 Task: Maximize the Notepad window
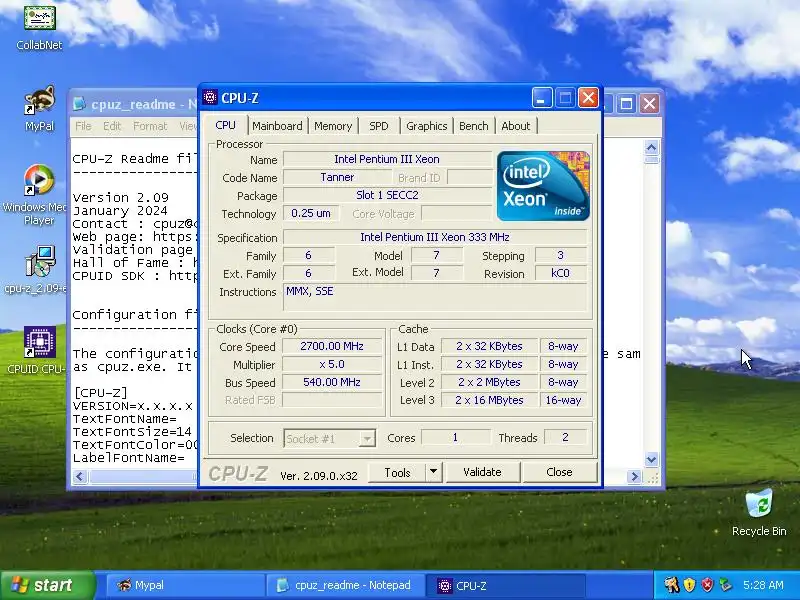626,104
